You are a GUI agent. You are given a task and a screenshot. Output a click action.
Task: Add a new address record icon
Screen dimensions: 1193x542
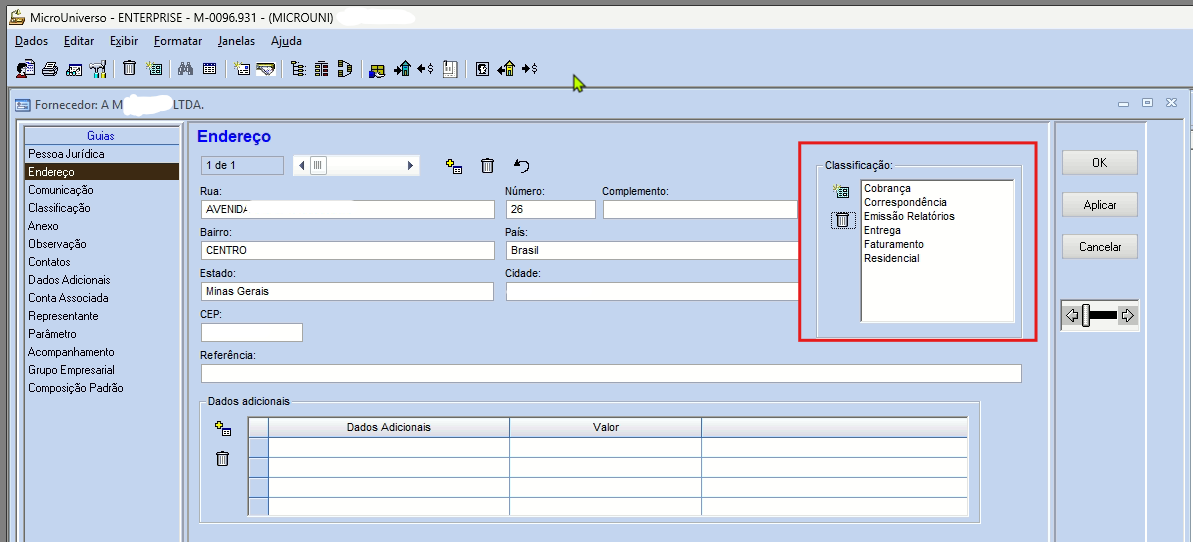[454, 166]
